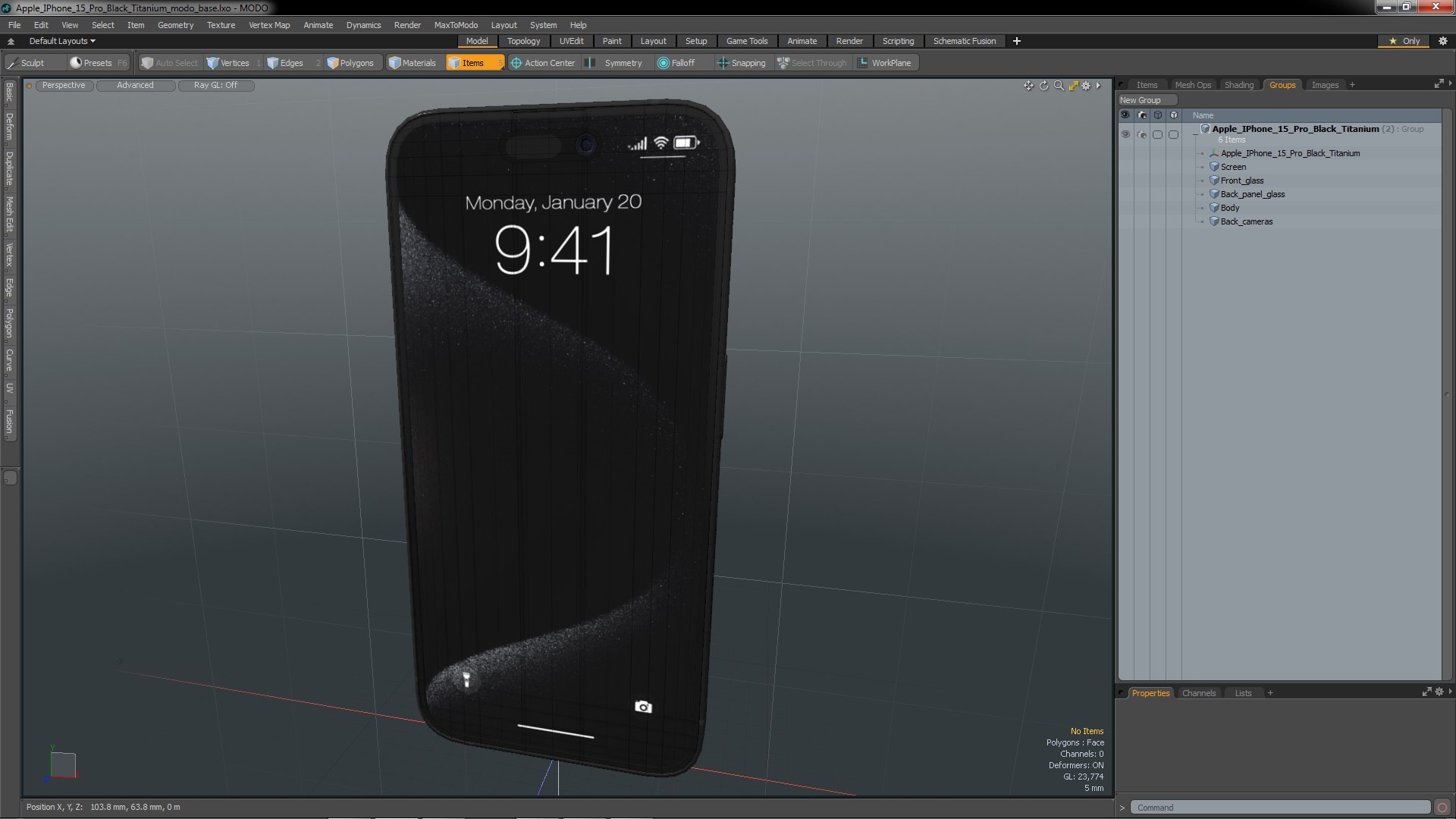The width and height of the screenshot is (1456, 819).
Task: Toggle the Auto Select option
Action: [169, 63]
